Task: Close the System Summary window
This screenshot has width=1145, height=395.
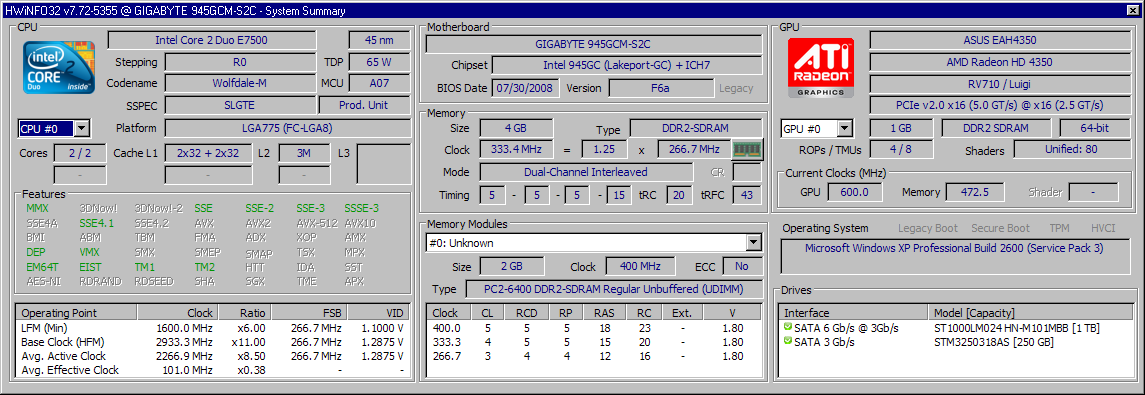Action: tap(1131, 10)
